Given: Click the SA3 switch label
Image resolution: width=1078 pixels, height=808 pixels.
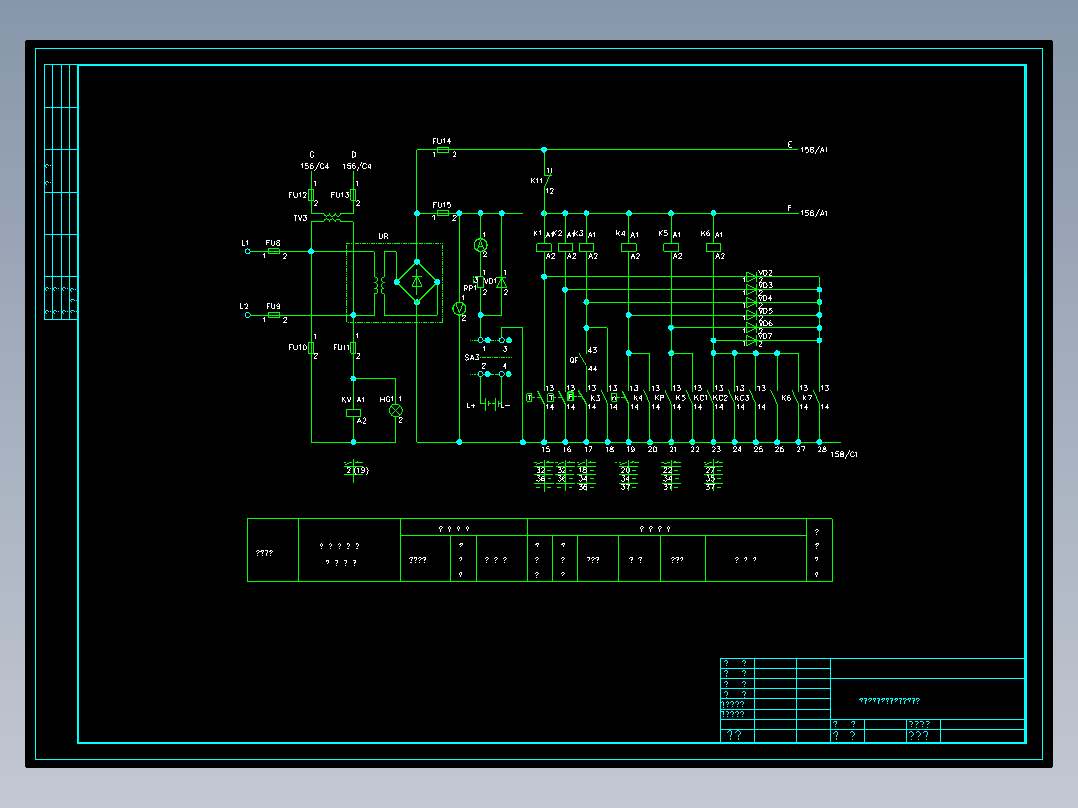Looking at the screenshot, I should click(x=472, y=358).
